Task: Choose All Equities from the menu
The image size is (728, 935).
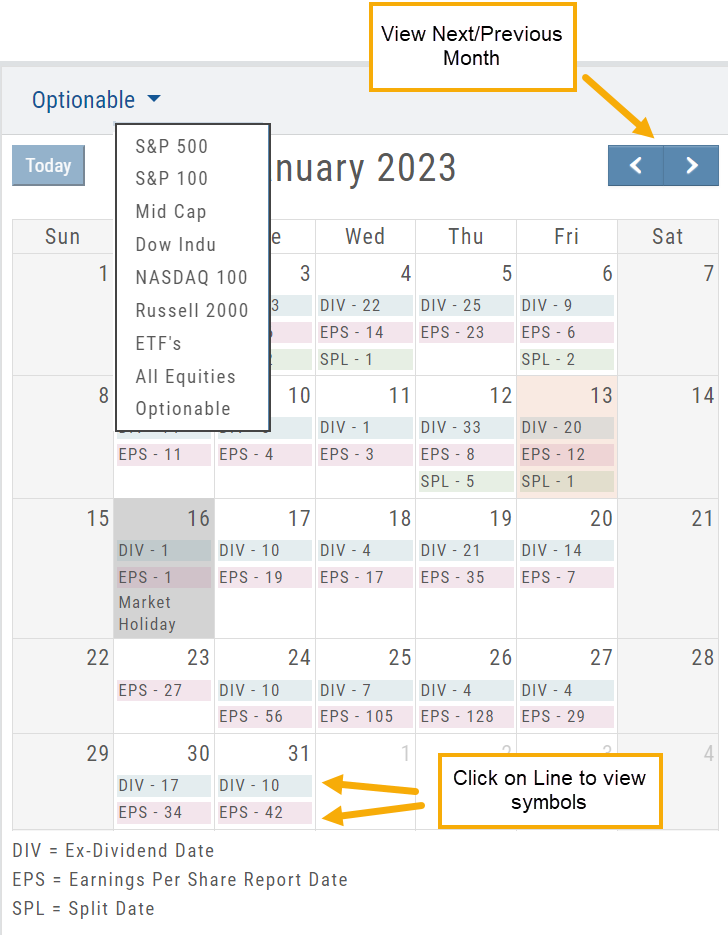Action: coord(186,376)
